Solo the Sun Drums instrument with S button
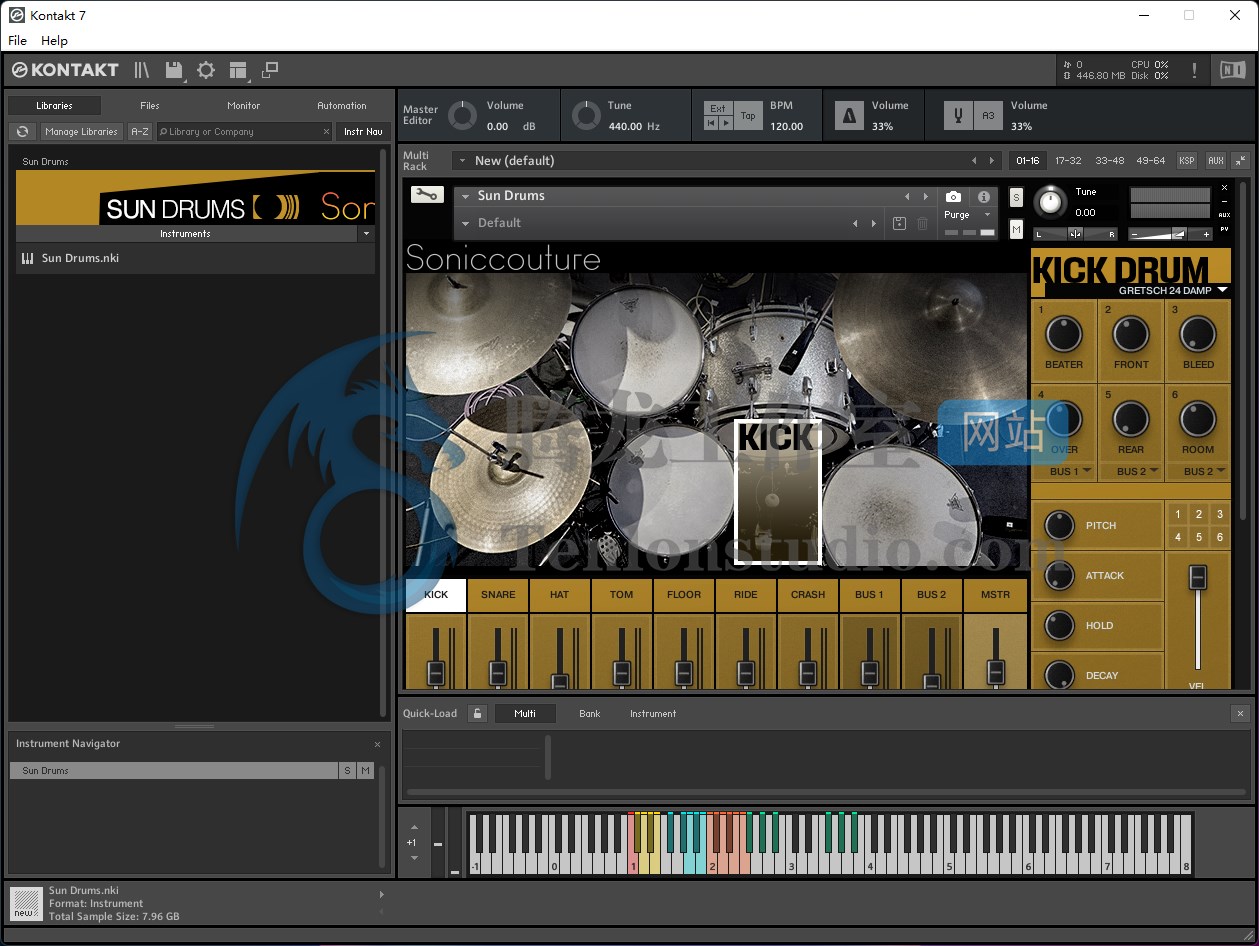 point(1016,197)
